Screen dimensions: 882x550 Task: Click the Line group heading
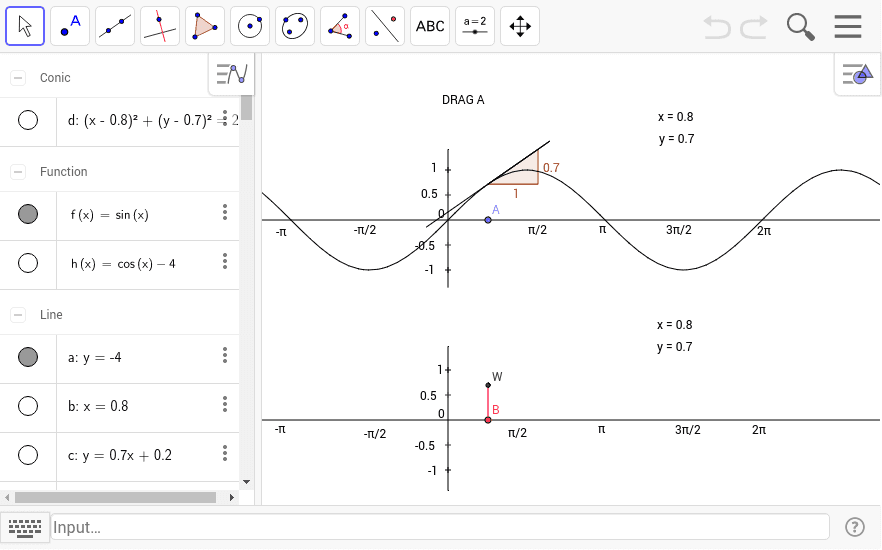51,314
